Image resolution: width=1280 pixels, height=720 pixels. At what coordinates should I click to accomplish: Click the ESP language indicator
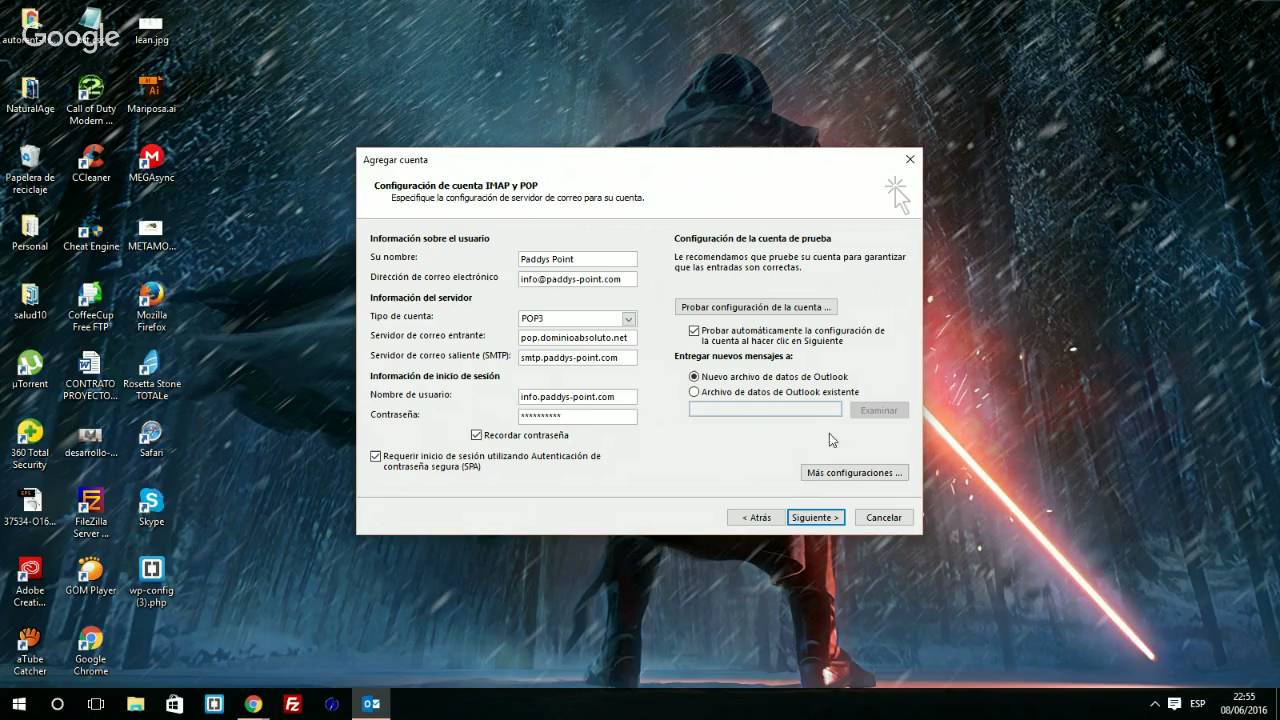click(1200, 704)
